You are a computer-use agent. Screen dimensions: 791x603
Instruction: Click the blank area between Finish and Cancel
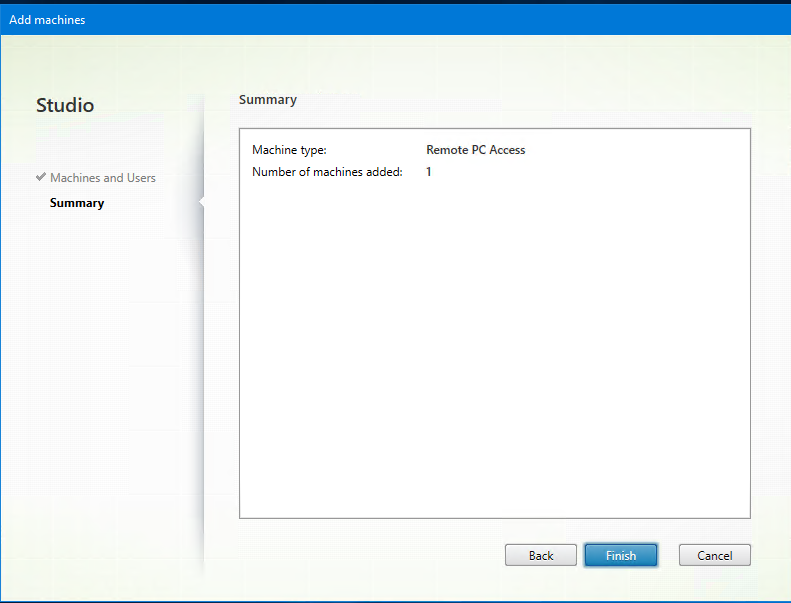point(668,555)
